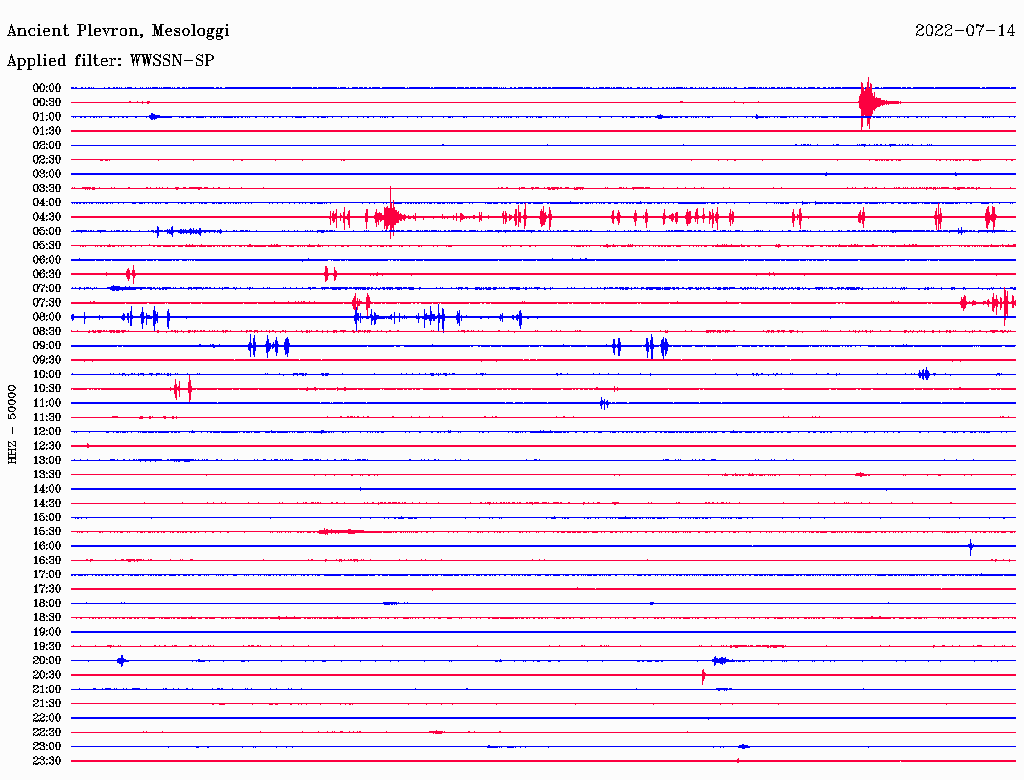Screen dimensions: 1024x780
Task: Click the 10:30 time label
Action: tap(47, 389)
